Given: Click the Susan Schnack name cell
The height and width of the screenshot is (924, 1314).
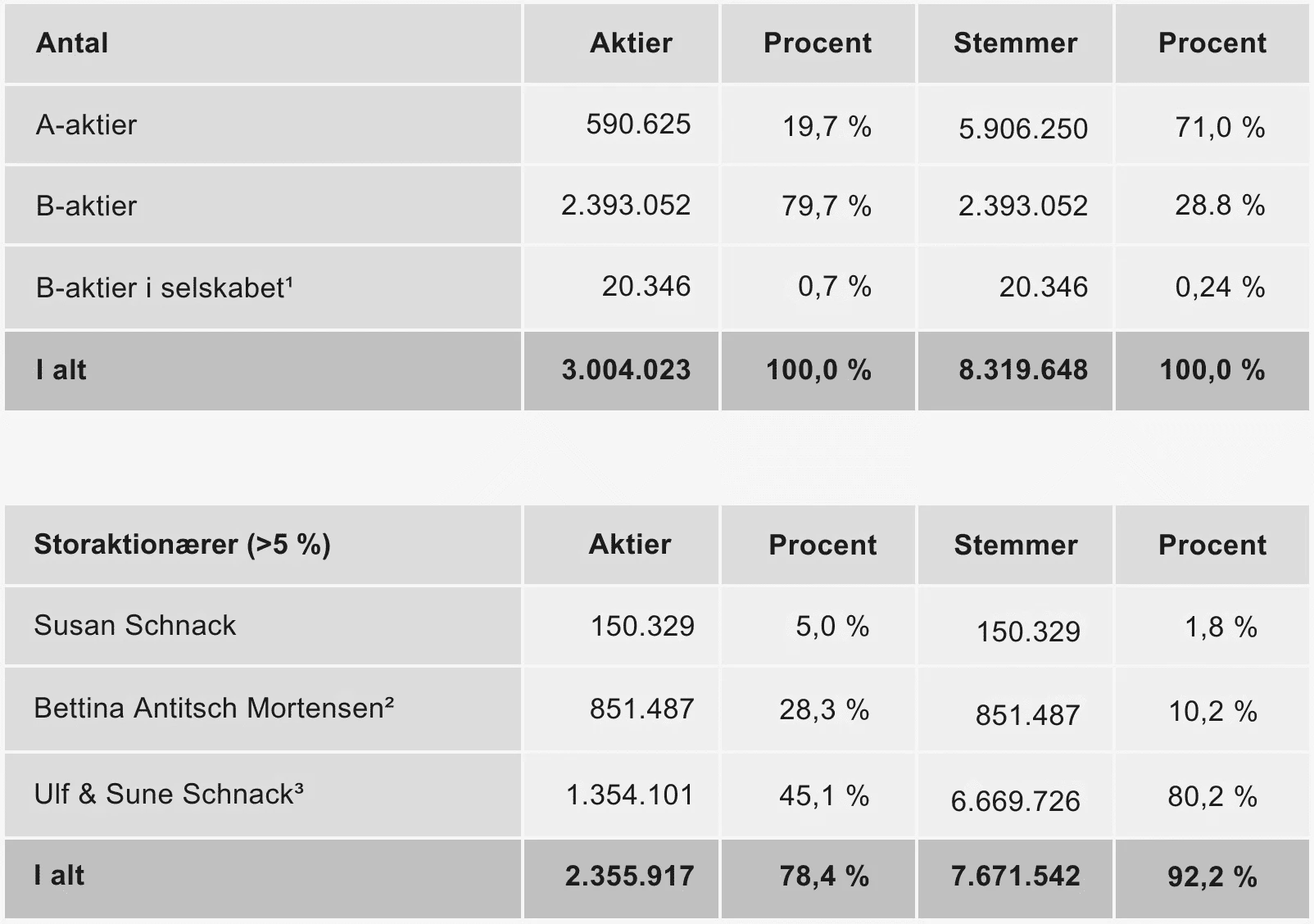Looking at the screenshot, I should point(134,626).
